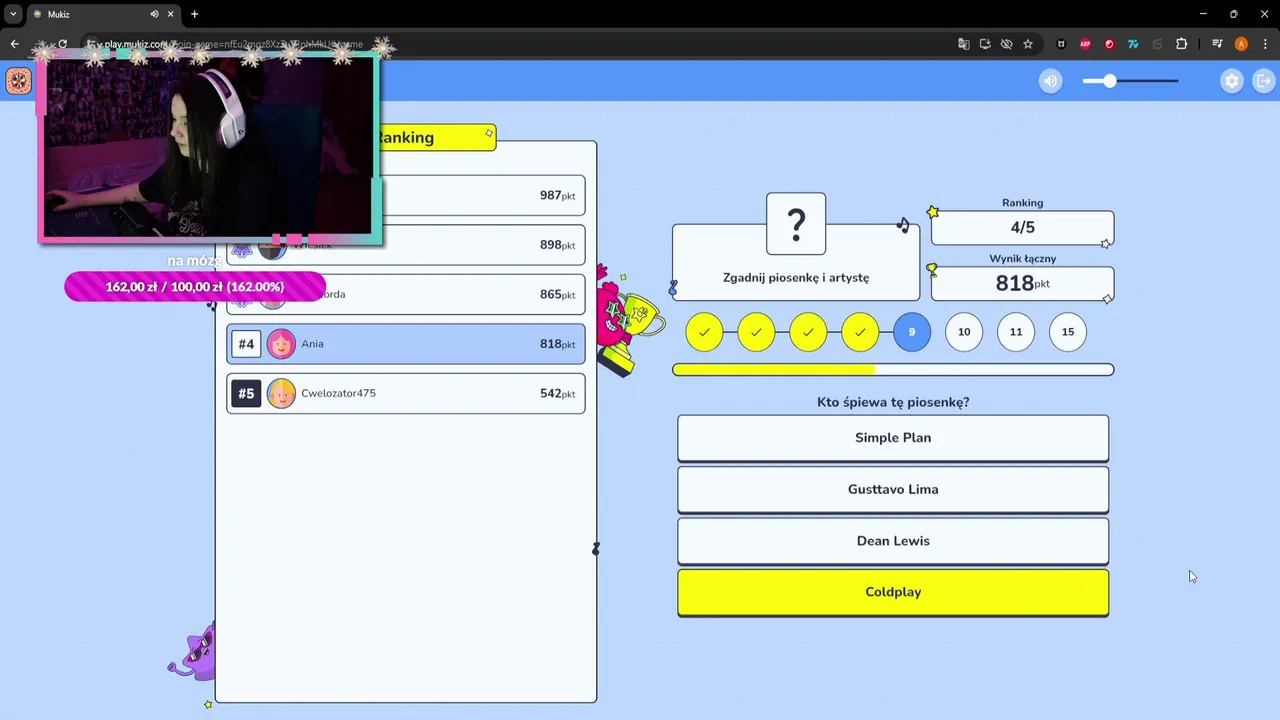Click the round 10 circle

coord(964,332)
